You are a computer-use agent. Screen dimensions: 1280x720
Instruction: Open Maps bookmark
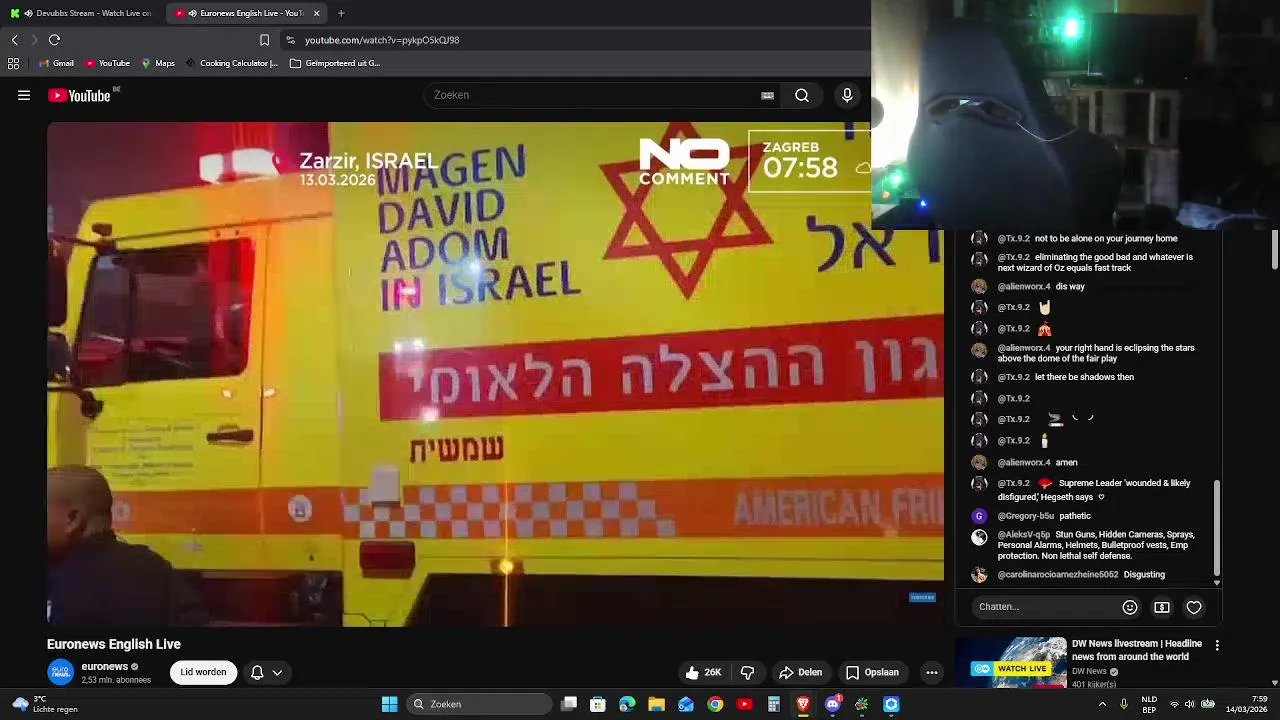(158, 63)
